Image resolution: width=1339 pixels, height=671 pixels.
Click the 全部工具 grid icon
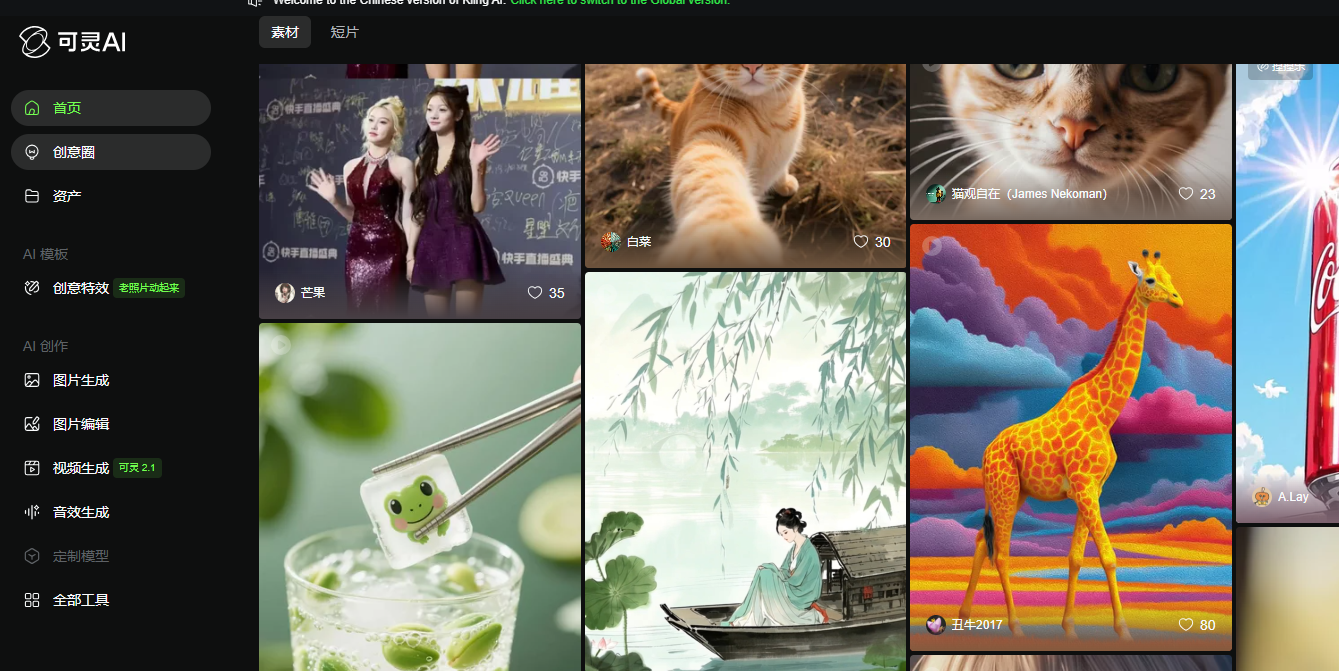tap(32, 600)
